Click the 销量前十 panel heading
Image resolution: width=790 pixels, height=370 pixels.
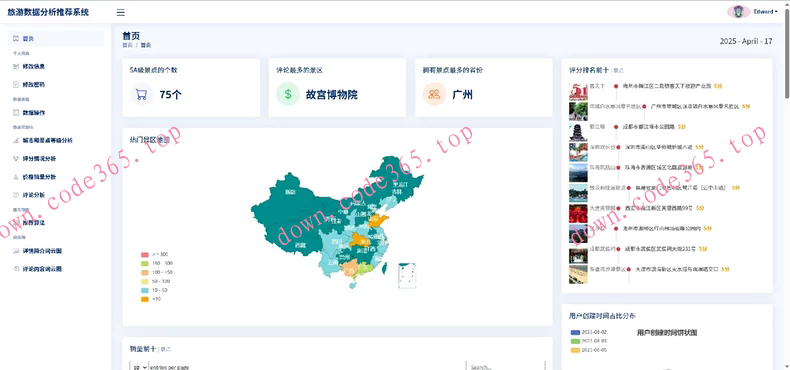tap(143, 348)
